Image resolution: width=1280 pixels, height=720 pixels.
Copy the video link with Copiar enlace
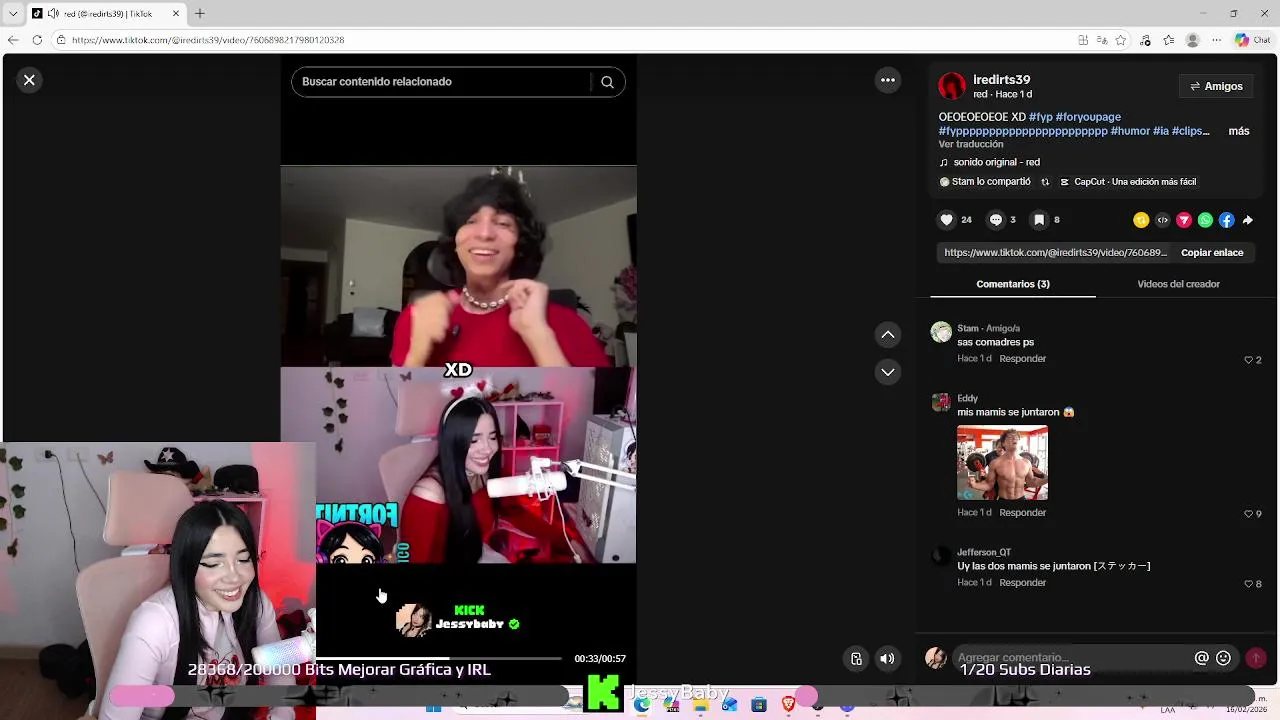click(1212, 253)
